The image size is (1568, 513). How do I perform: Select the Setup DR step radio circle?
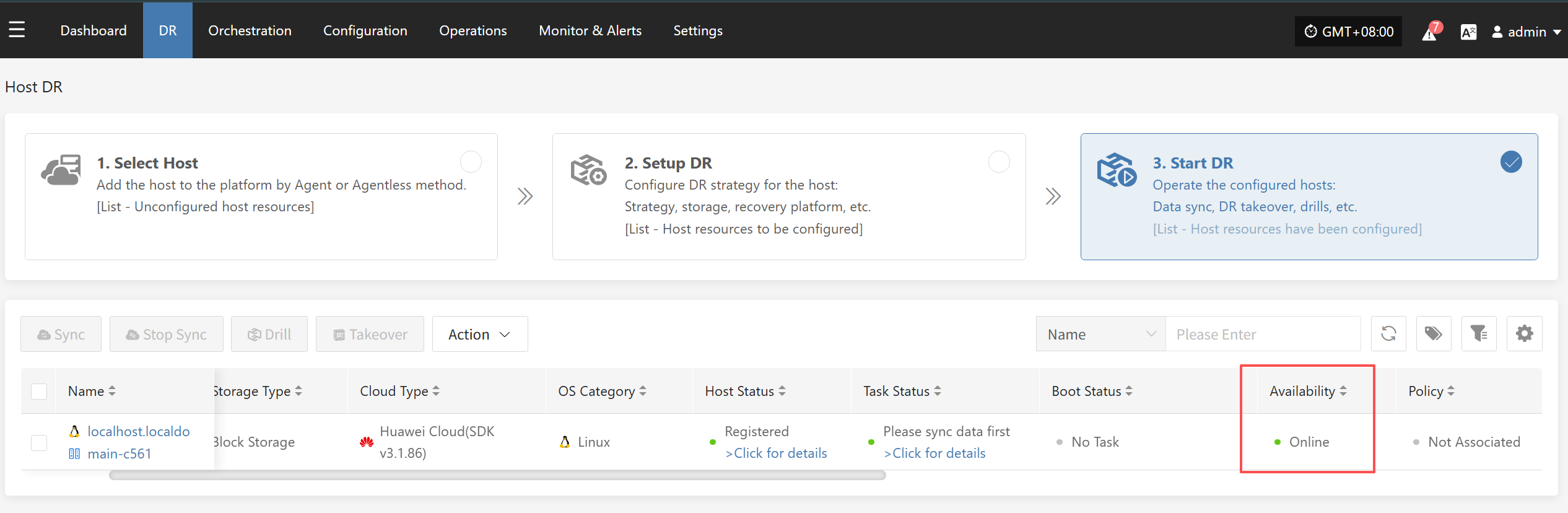998,162
